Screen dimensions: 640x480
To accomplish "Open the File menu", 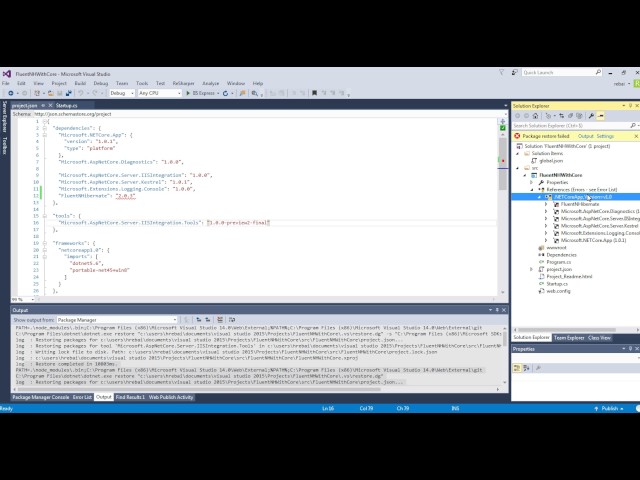I will point(6,83).
